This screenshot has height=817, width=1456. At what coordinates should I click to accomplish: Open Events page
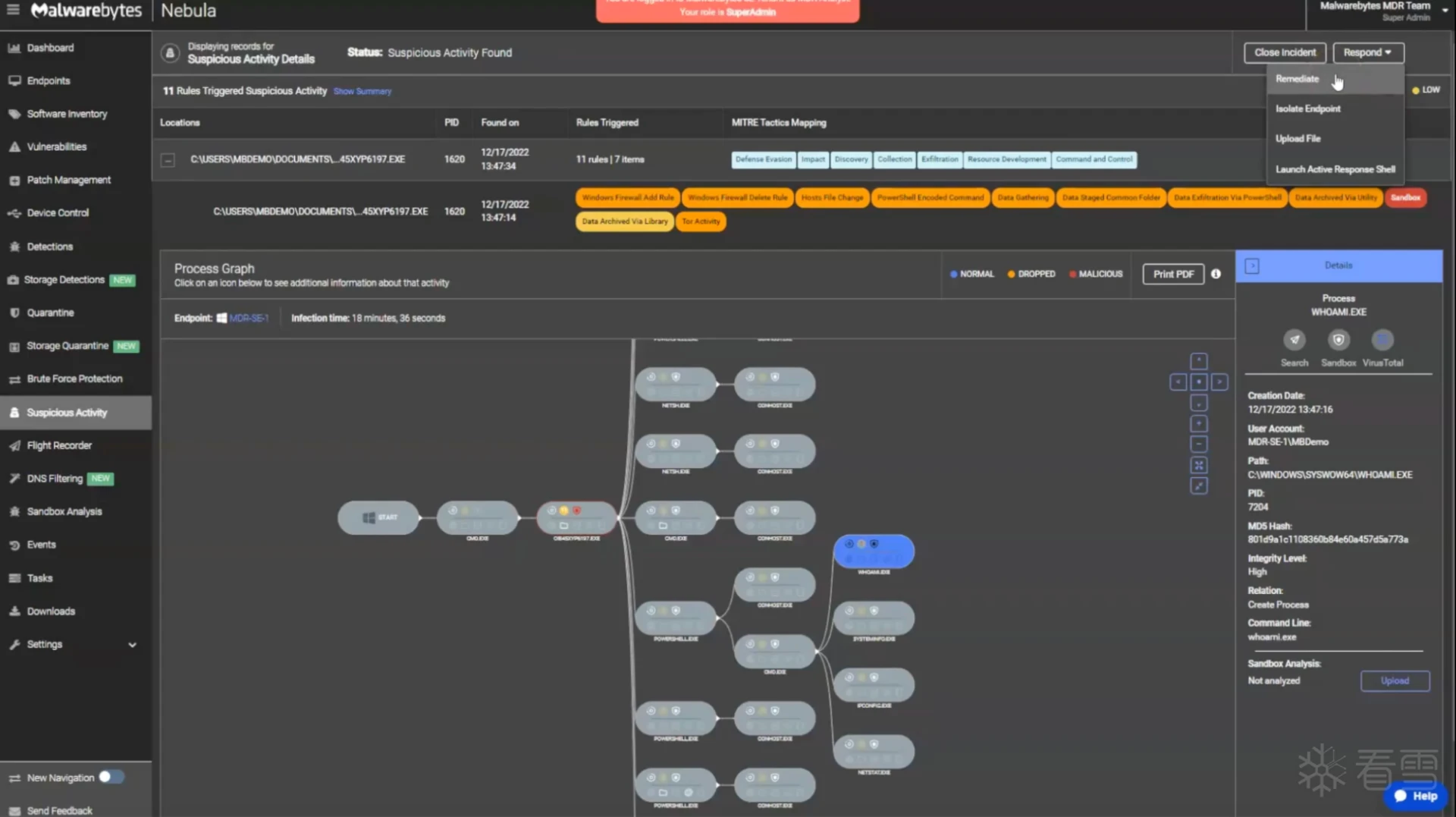(41, 545)
